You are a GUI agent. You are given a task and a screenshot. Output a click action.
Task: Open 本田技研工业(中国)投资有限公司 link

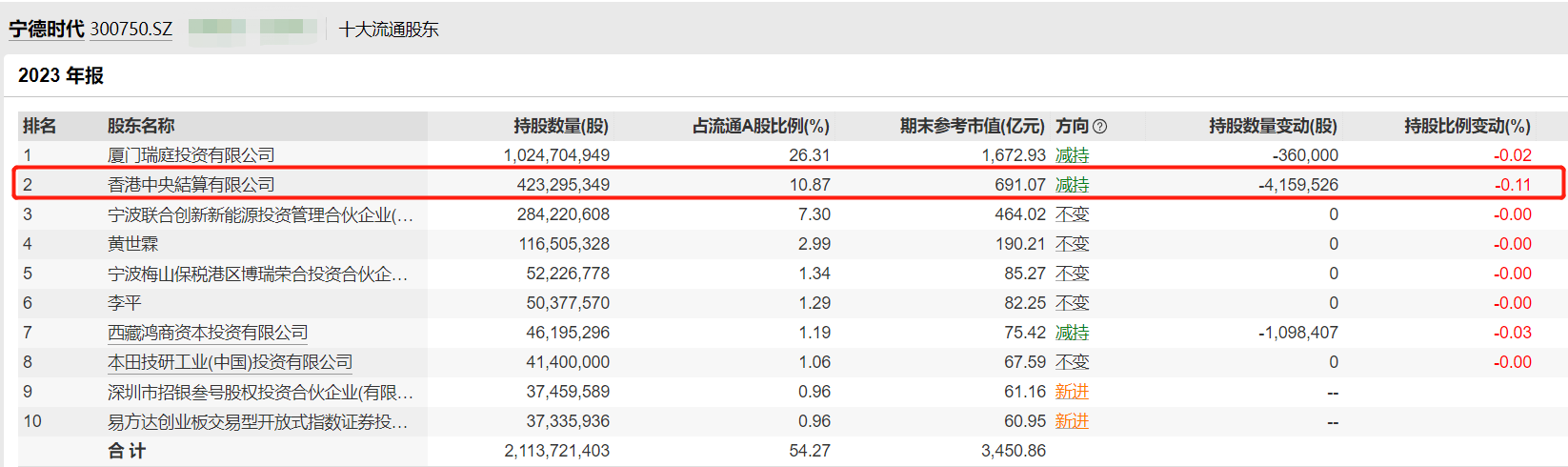point(230,362)
